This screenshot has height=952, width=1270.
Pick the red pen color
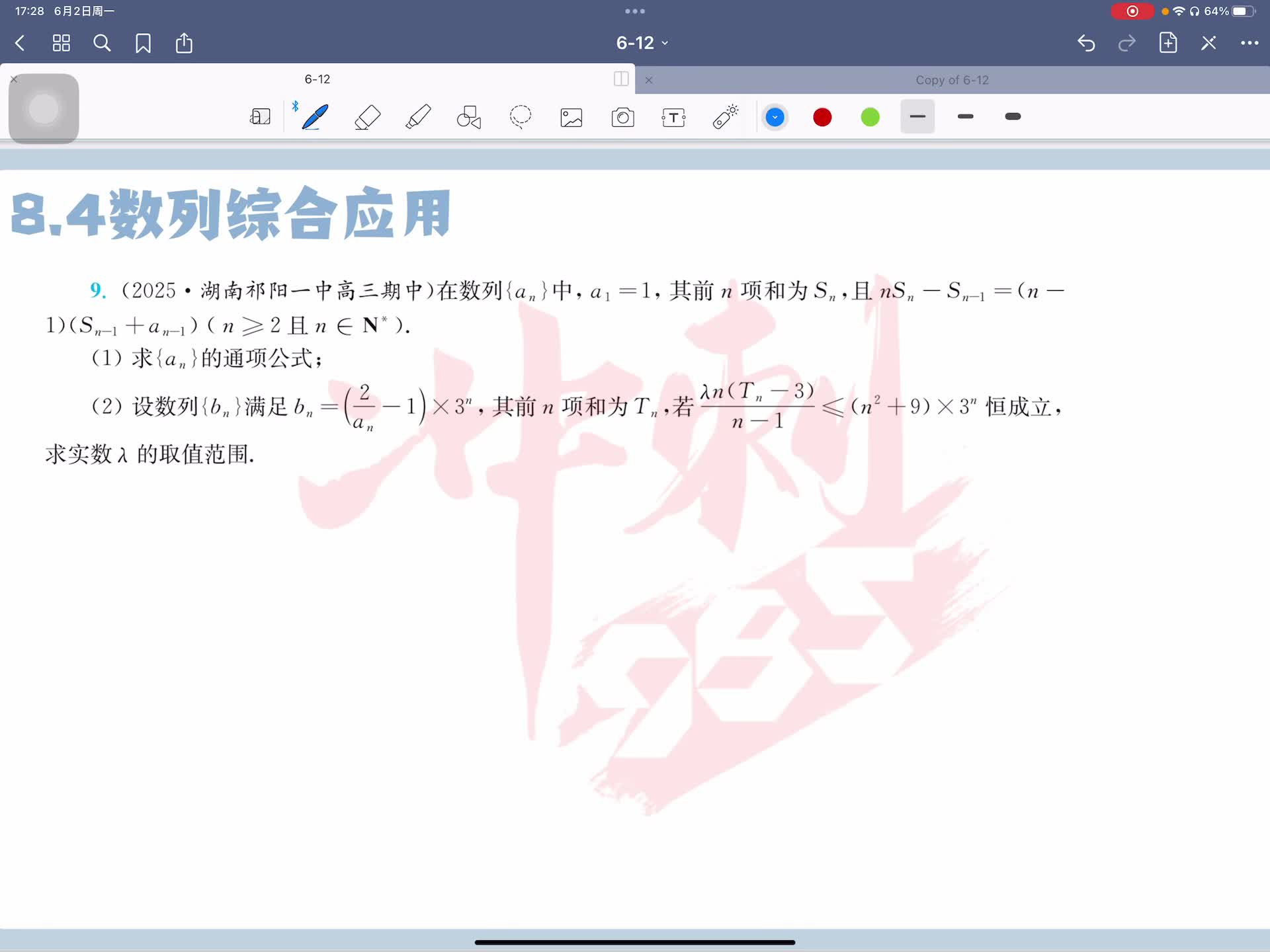tap(822, 118)
